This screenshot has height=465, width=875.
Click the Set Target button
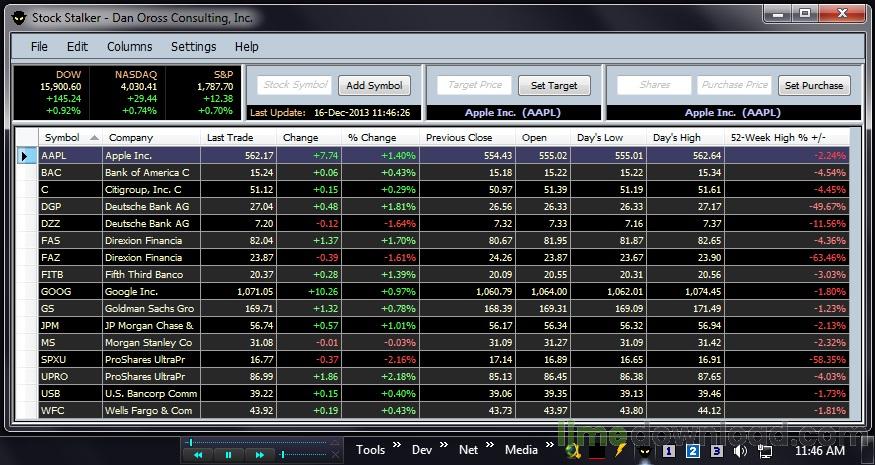(x=554, y=85)
